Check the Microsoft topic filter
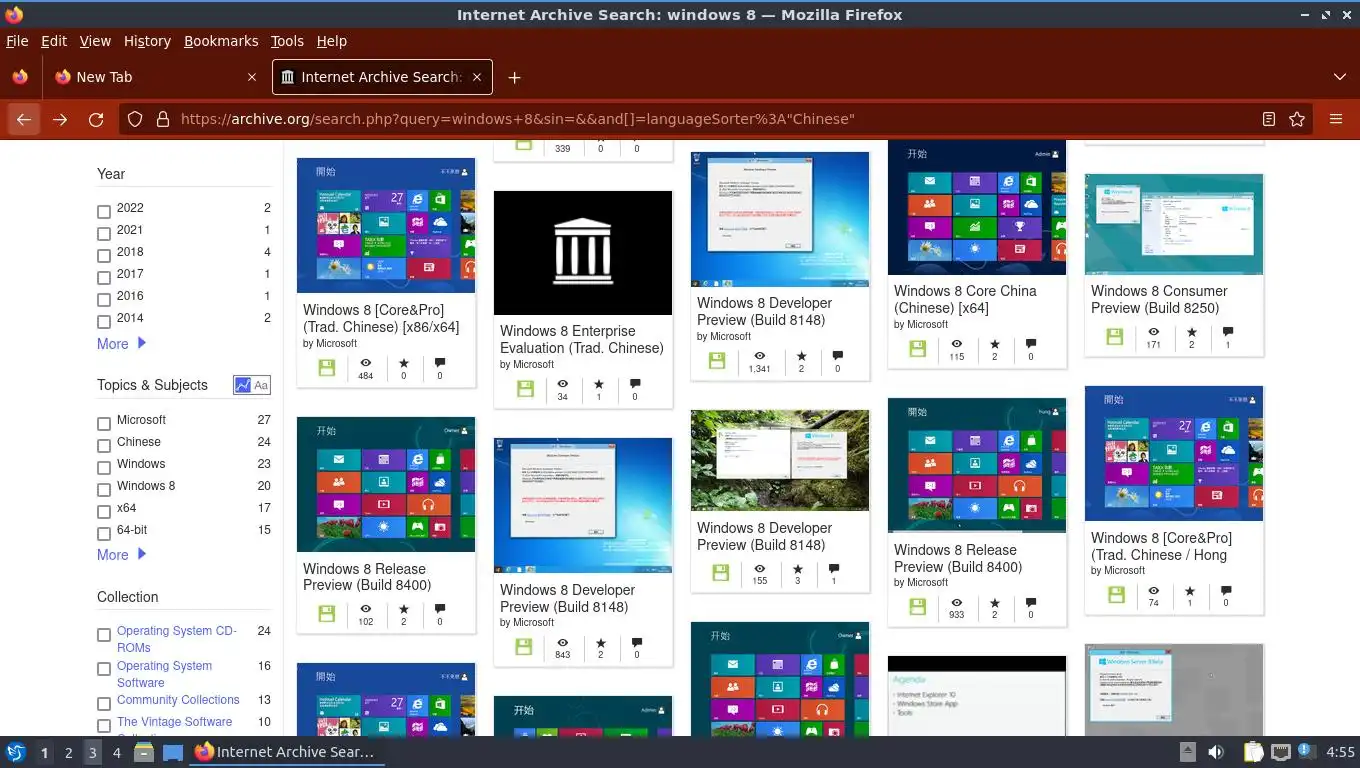The height and width of the screenshot is (768, 1360). click(104, 423)
